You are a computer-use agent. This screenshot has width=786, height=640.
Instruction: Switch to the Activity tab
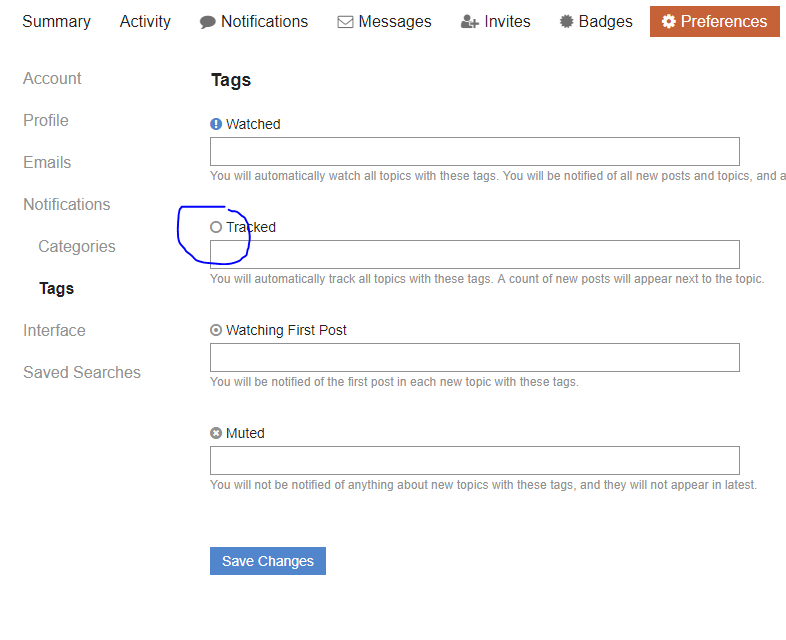click(x=145, y=21)
